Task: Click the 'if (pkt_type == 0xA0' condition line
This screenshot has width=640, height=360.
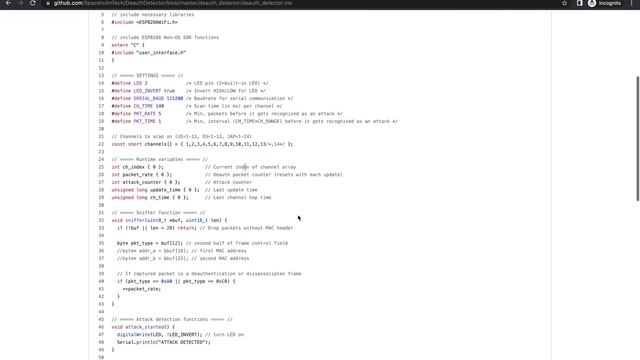Action: [x=176, y=281]
